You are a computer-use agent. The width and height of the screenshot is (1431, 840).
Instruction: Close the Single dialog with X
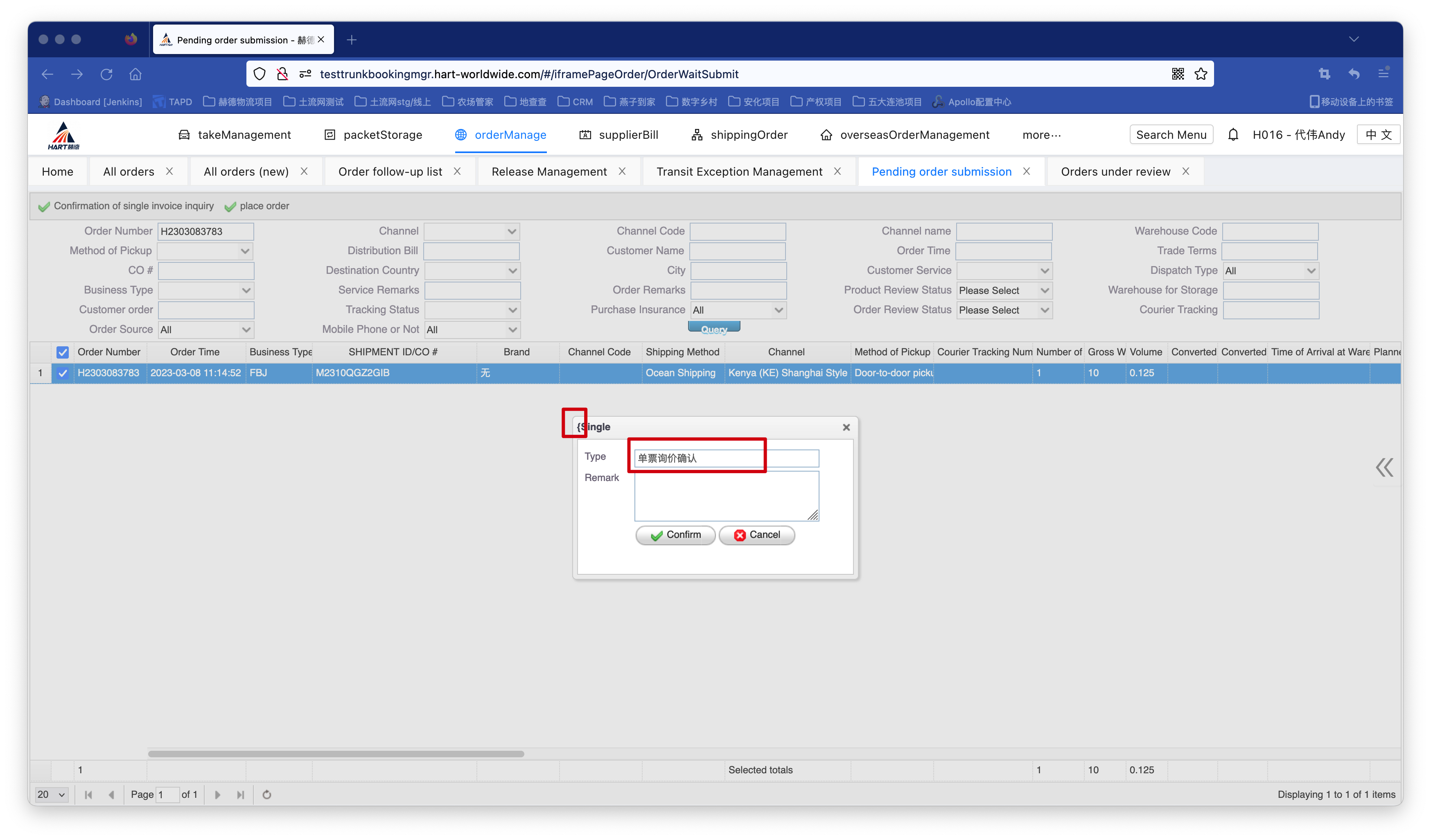(x=846, y=427)
